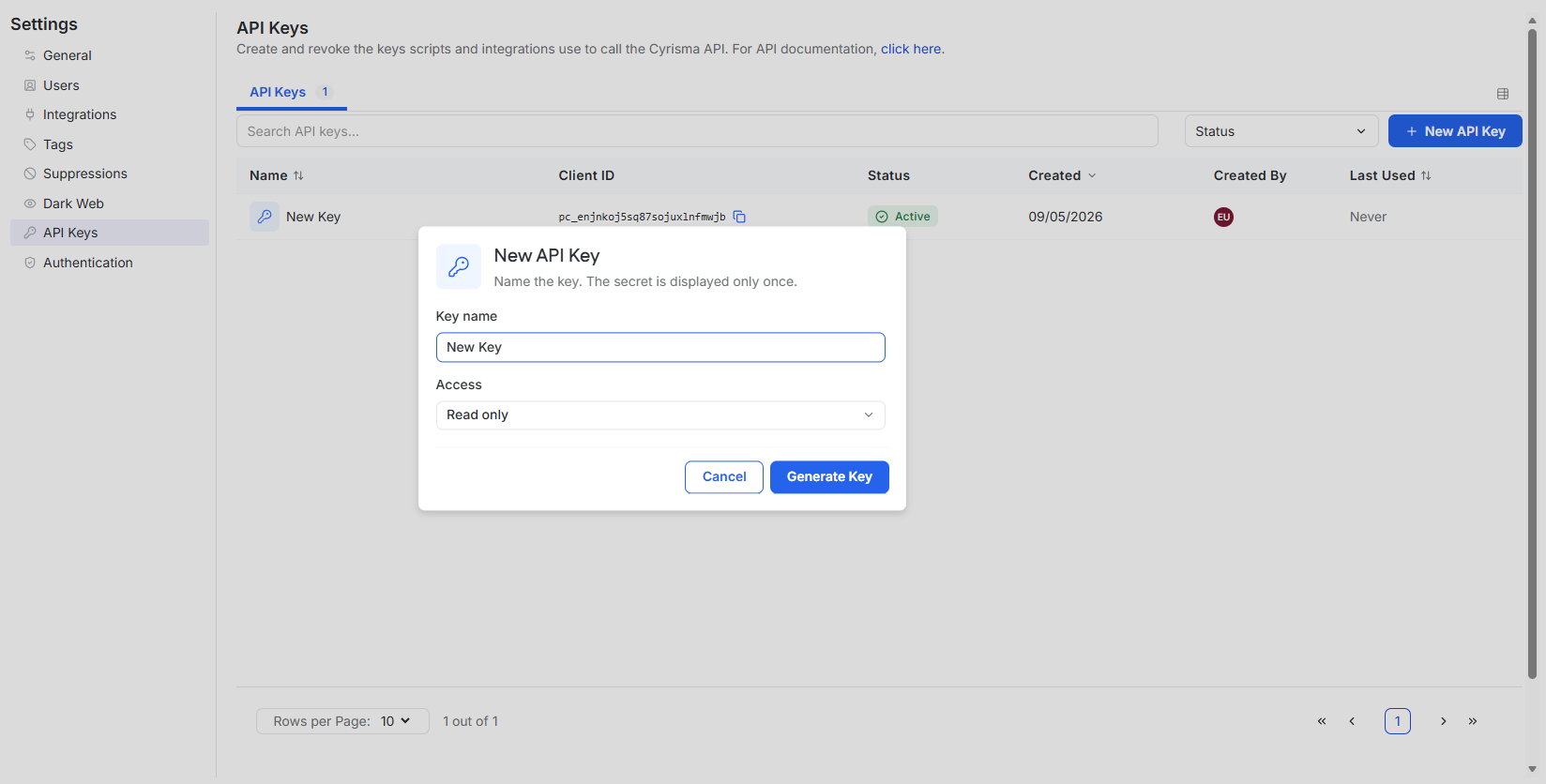Image resolution: width=1546 pixels, height=784 pixels.
Task: Sort by Name column arrows
Action: point(298,175)
